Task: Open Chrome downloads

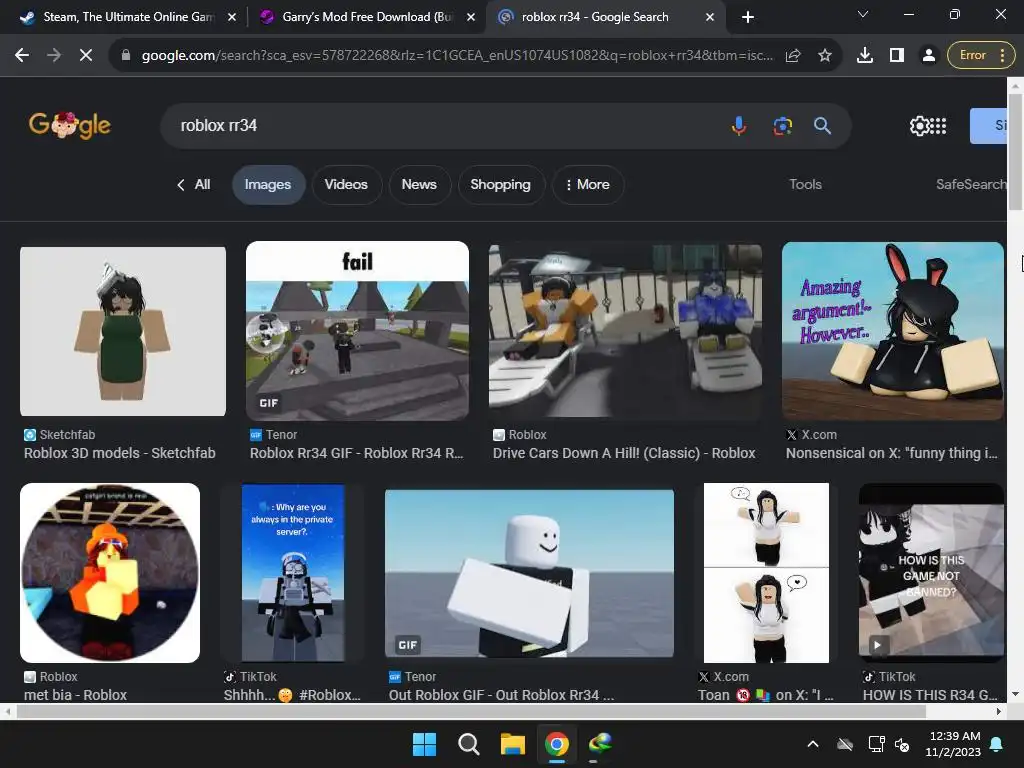Action: (x=865, y=56)
